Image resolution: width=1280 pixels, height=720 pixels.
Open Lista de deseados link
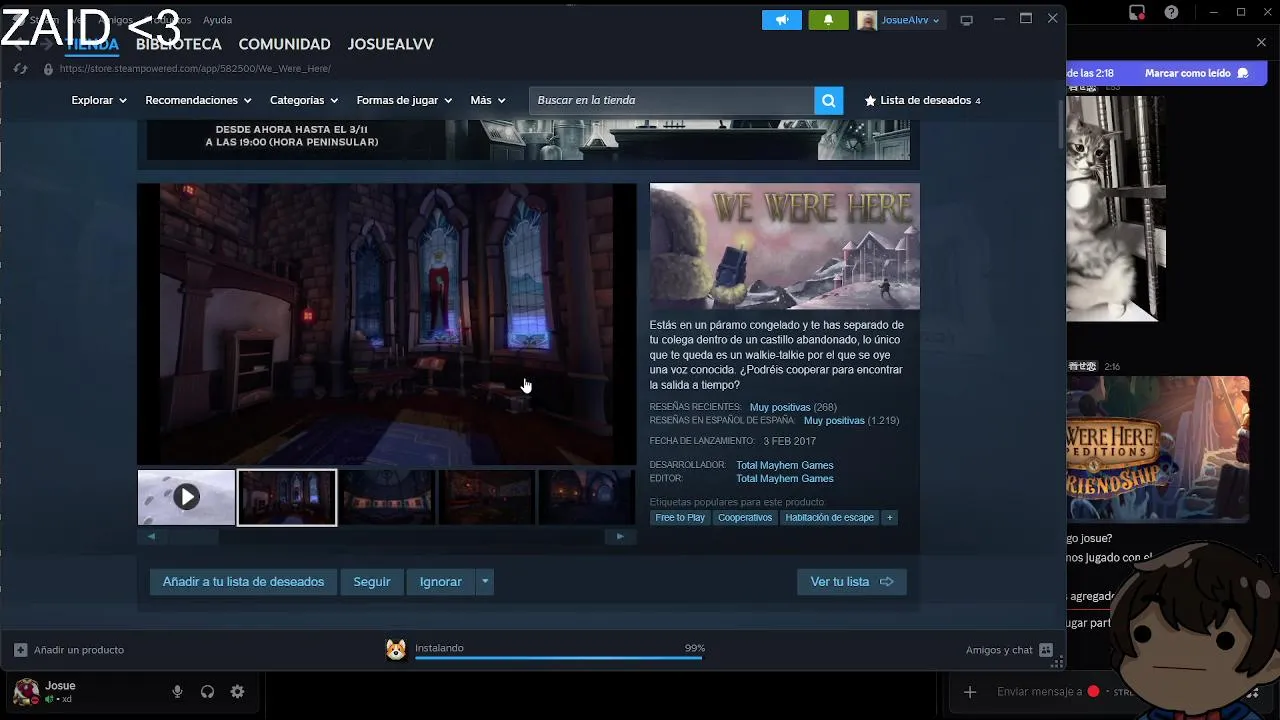click(922, 100)
